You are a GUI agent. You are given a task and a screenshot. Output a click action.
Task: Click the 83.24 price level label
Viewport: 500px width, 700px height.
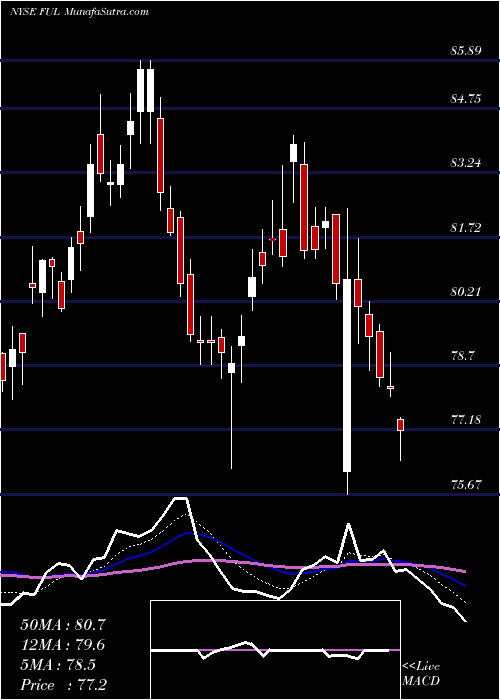pyautogui.click(x=466, y=162)
